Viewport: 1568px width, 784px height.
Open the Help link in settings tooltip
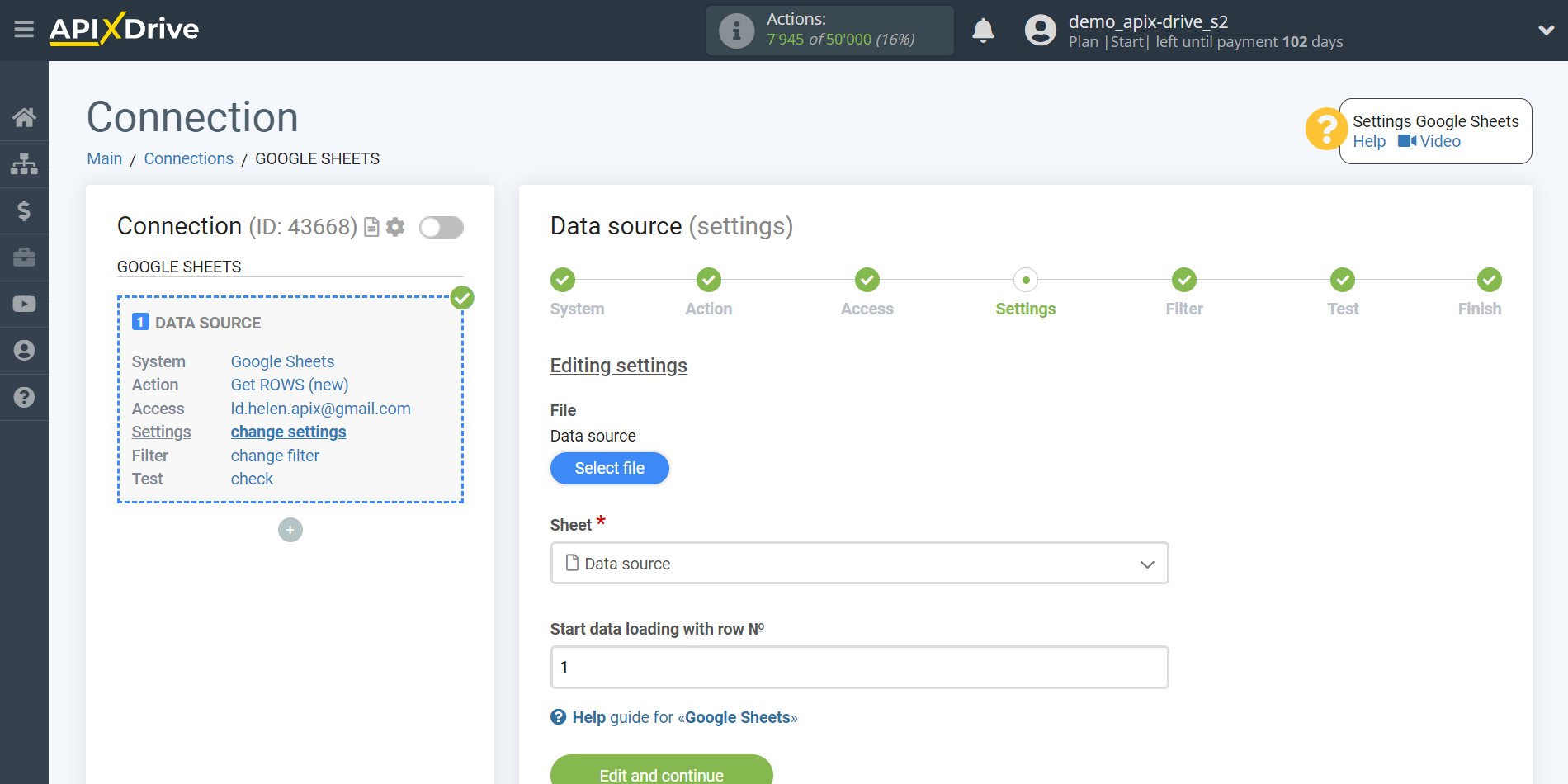[x=1369, y=141]
